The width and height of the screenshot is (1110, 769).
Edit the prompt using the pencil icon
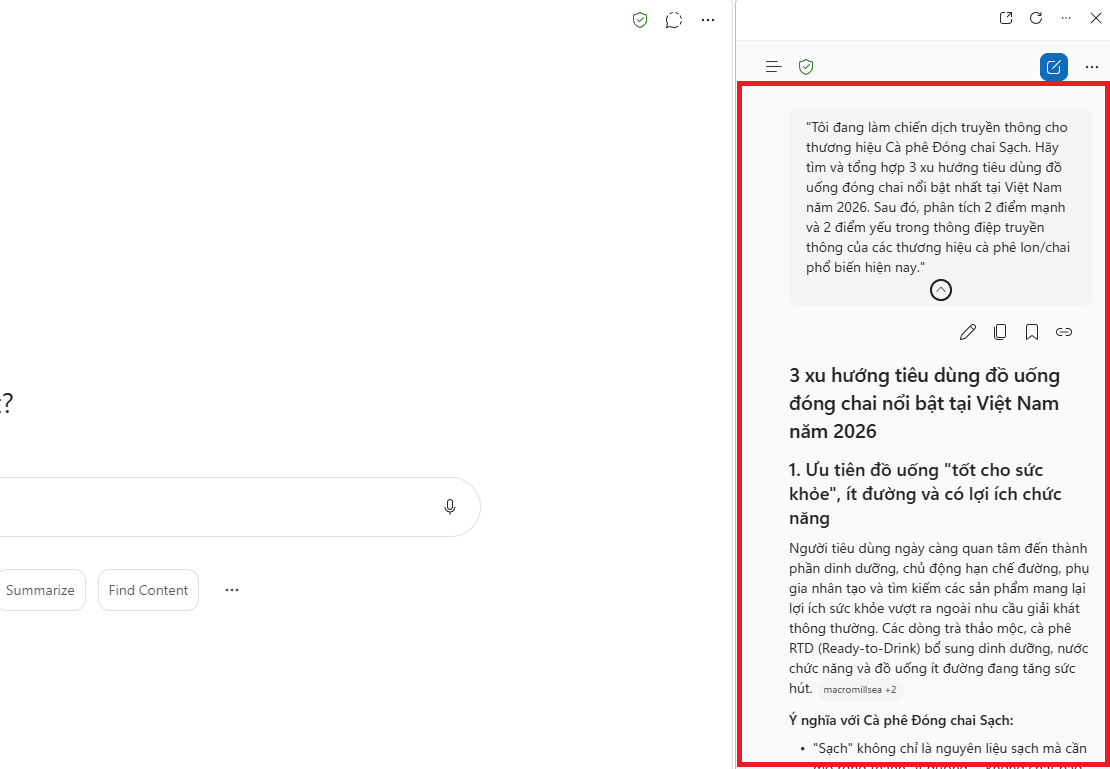pyautogui.click(x=967, y=332)
